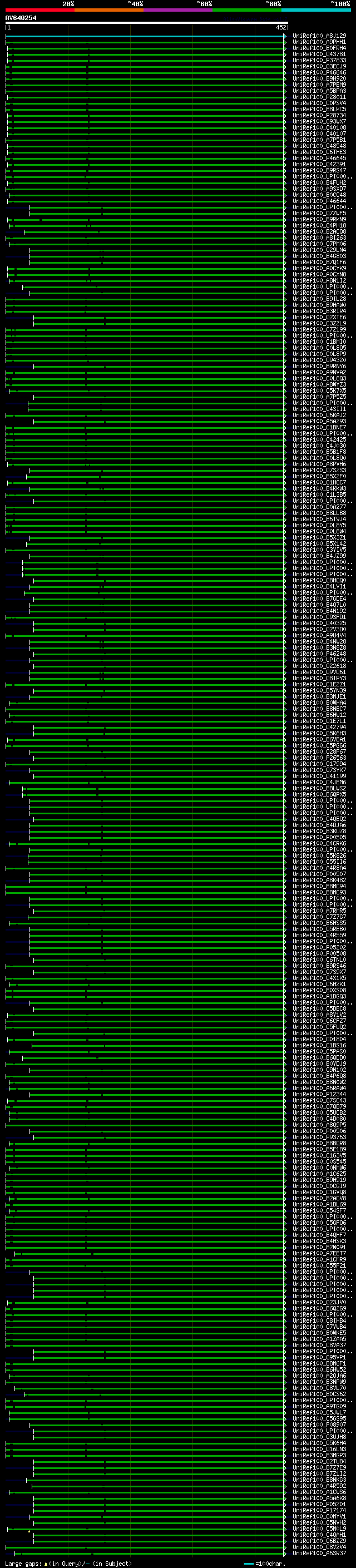Select the UniRef100_A5BPA3 label
The height and width of the screenshot is (1568, 356).
click(319, 91)
